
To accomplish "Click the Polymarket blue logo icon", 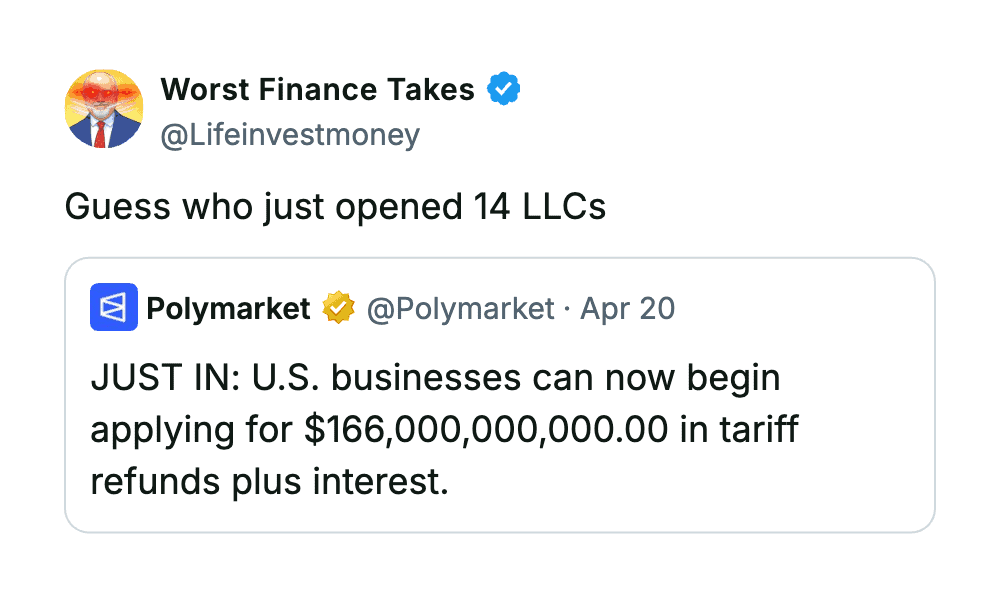I will pos(113,307).
